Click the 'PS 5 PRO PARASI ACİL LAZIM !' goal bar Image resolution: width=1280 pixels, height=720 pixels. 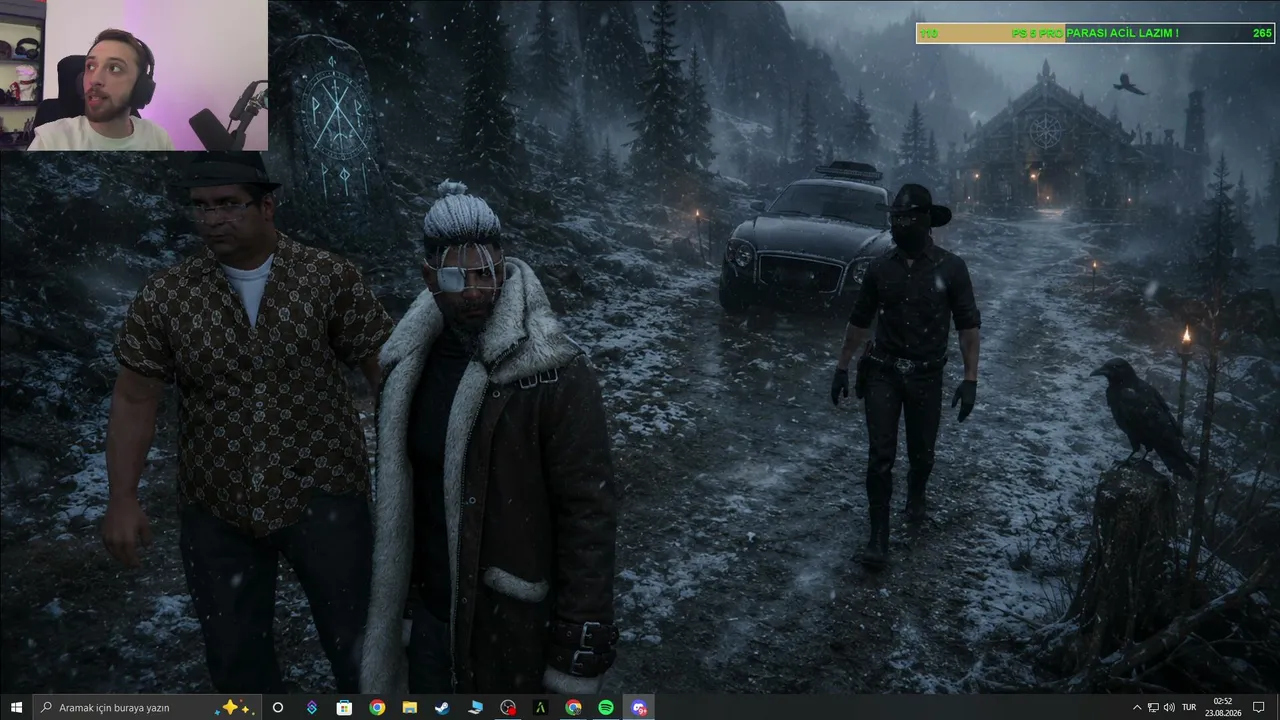click(x=1095, y=33)
